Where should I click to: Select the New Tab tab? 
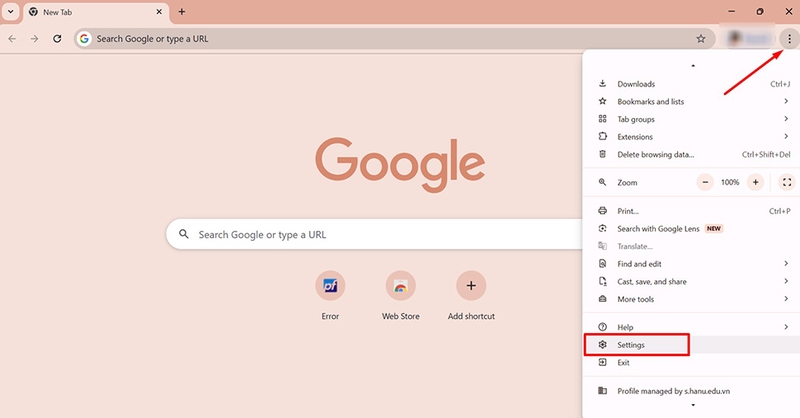coord(96,12)
